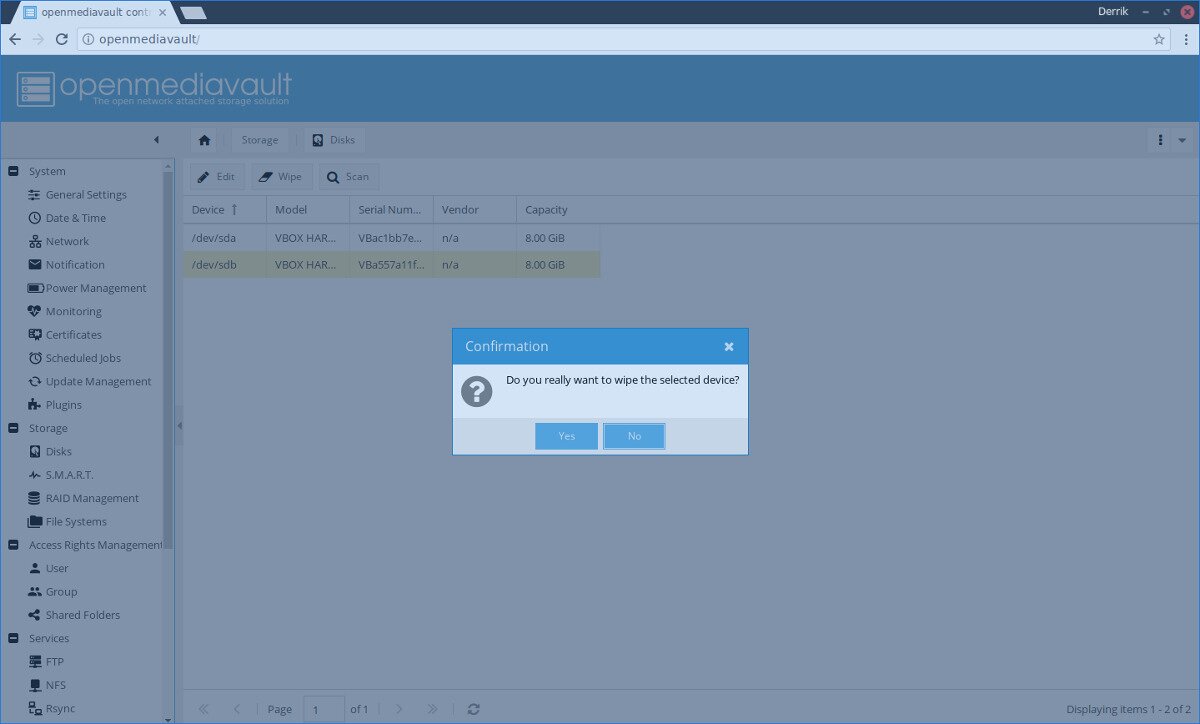
Task: Click the Scan magnifier toolbar icon
Action: (x=333, y=177)
